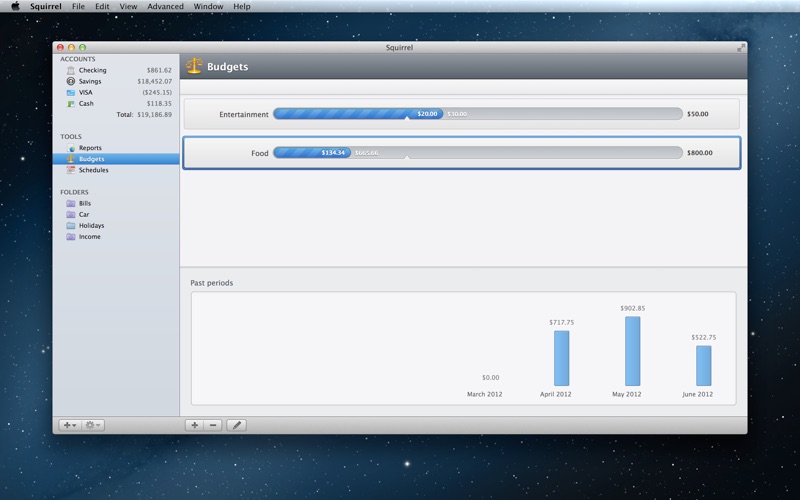The height and width of the screenshot is (500, 800).
Task: Select the Savings account icon
Action: 71,81
